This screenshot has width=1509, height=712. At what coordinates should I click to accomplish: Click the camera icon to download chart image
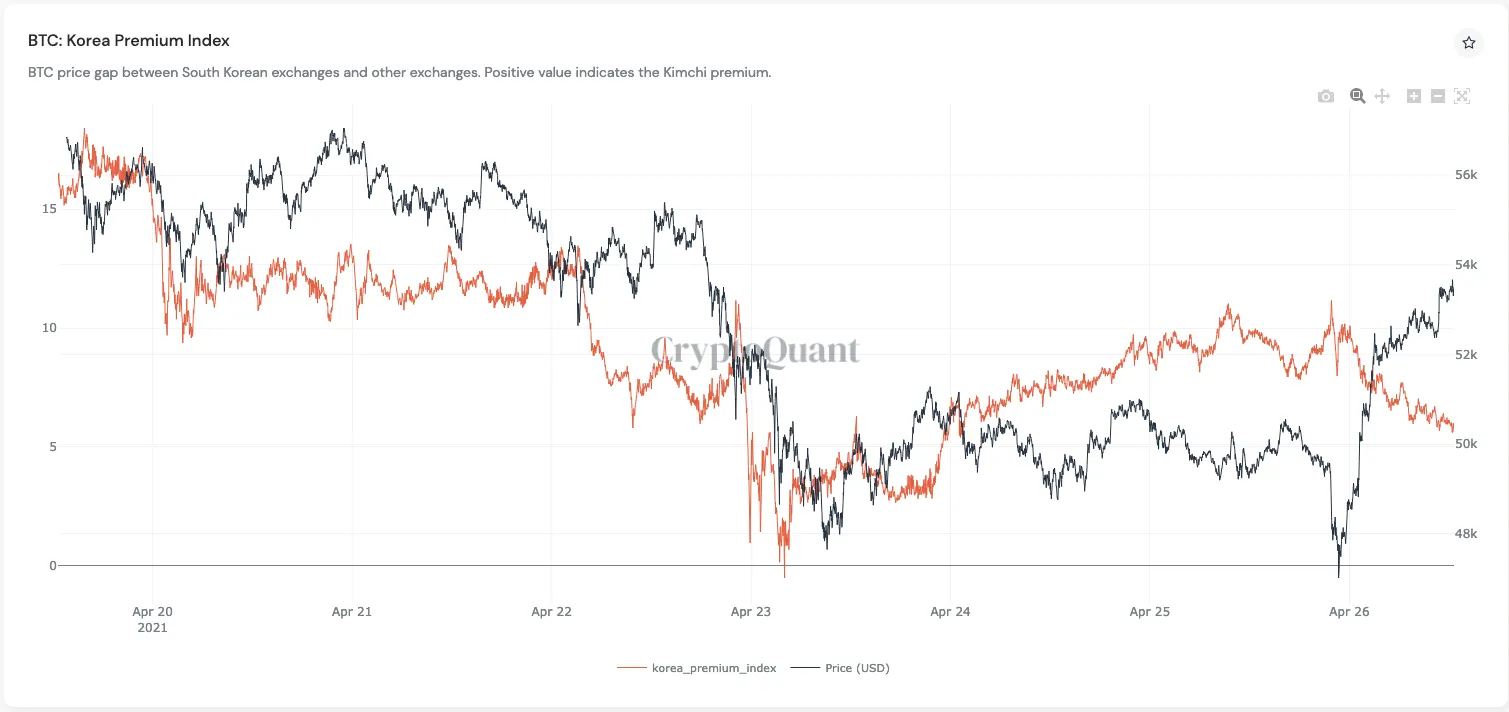(1325, 95)
